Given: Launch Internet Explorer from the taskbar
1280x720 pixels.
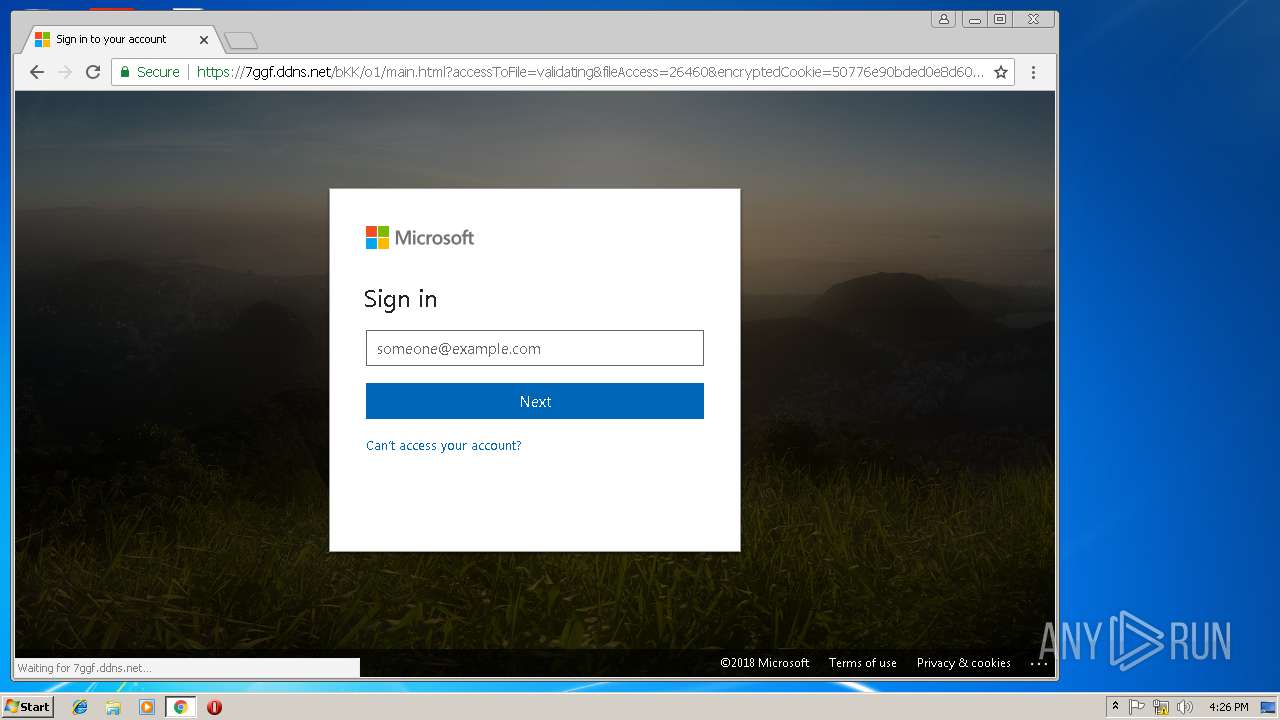Looking at the screenshot, I should coord(80,707).
